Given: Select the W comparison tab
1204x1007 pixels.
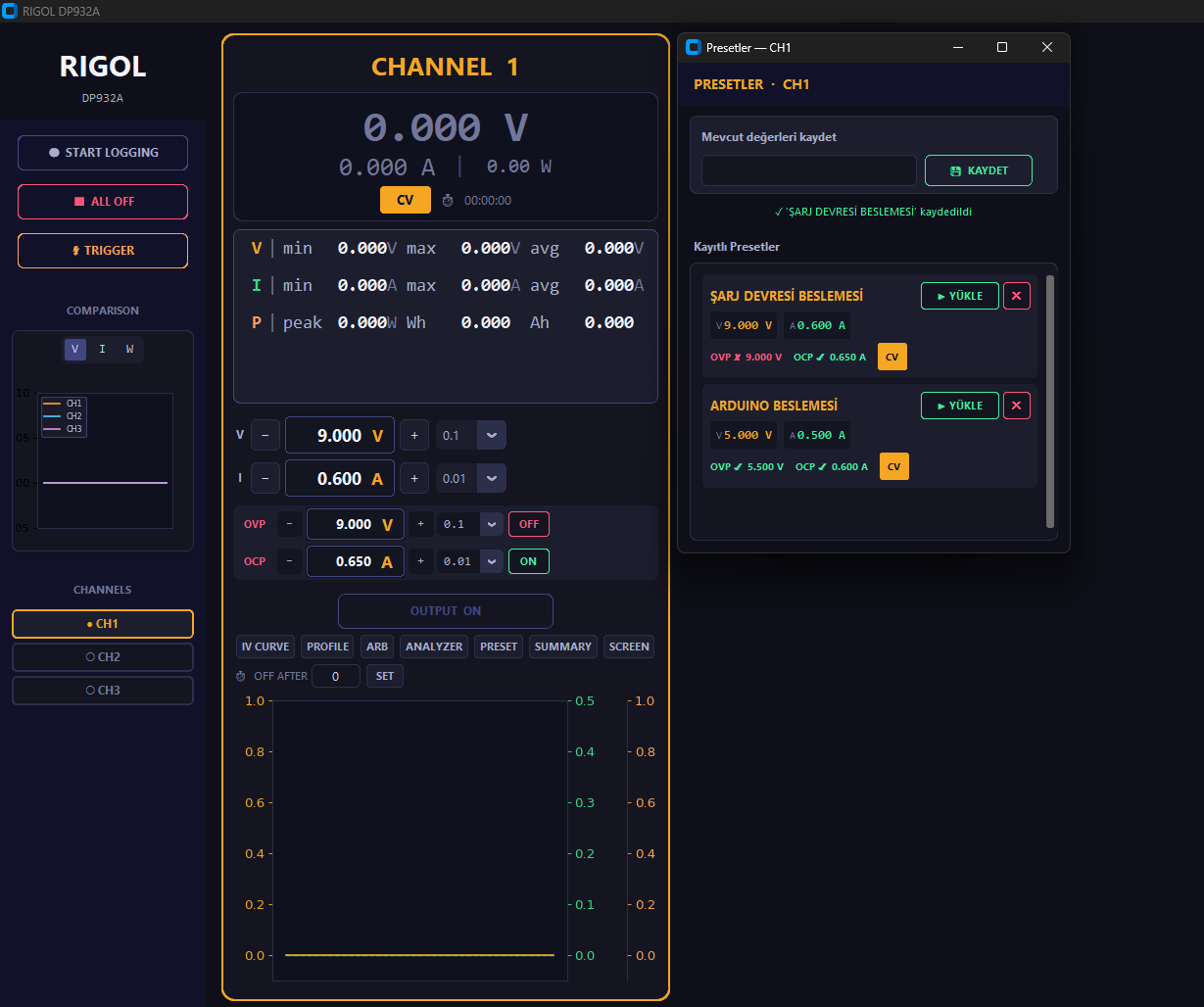Looking at the screenshot, I should (129, 350).
